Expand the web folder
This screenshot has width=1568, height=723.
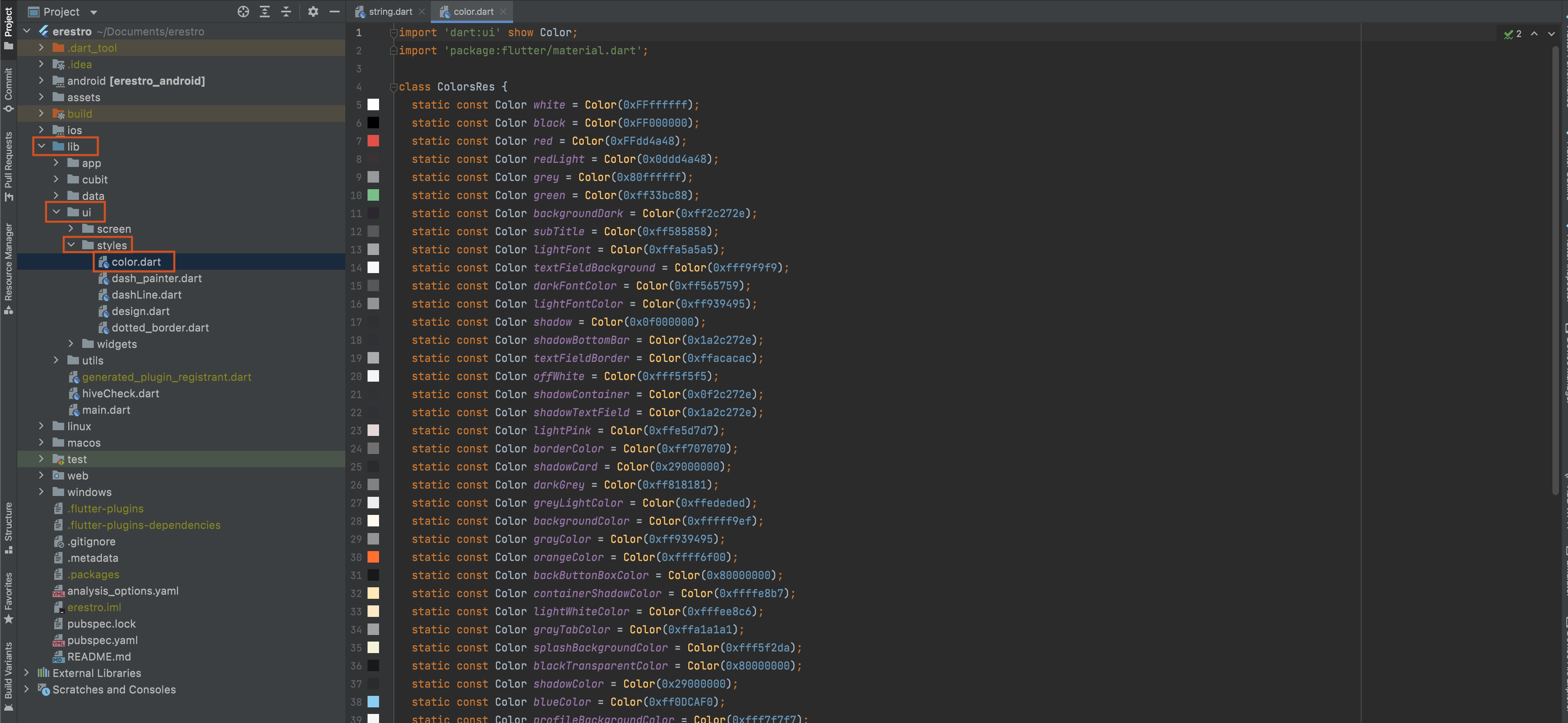click(42, 475)
